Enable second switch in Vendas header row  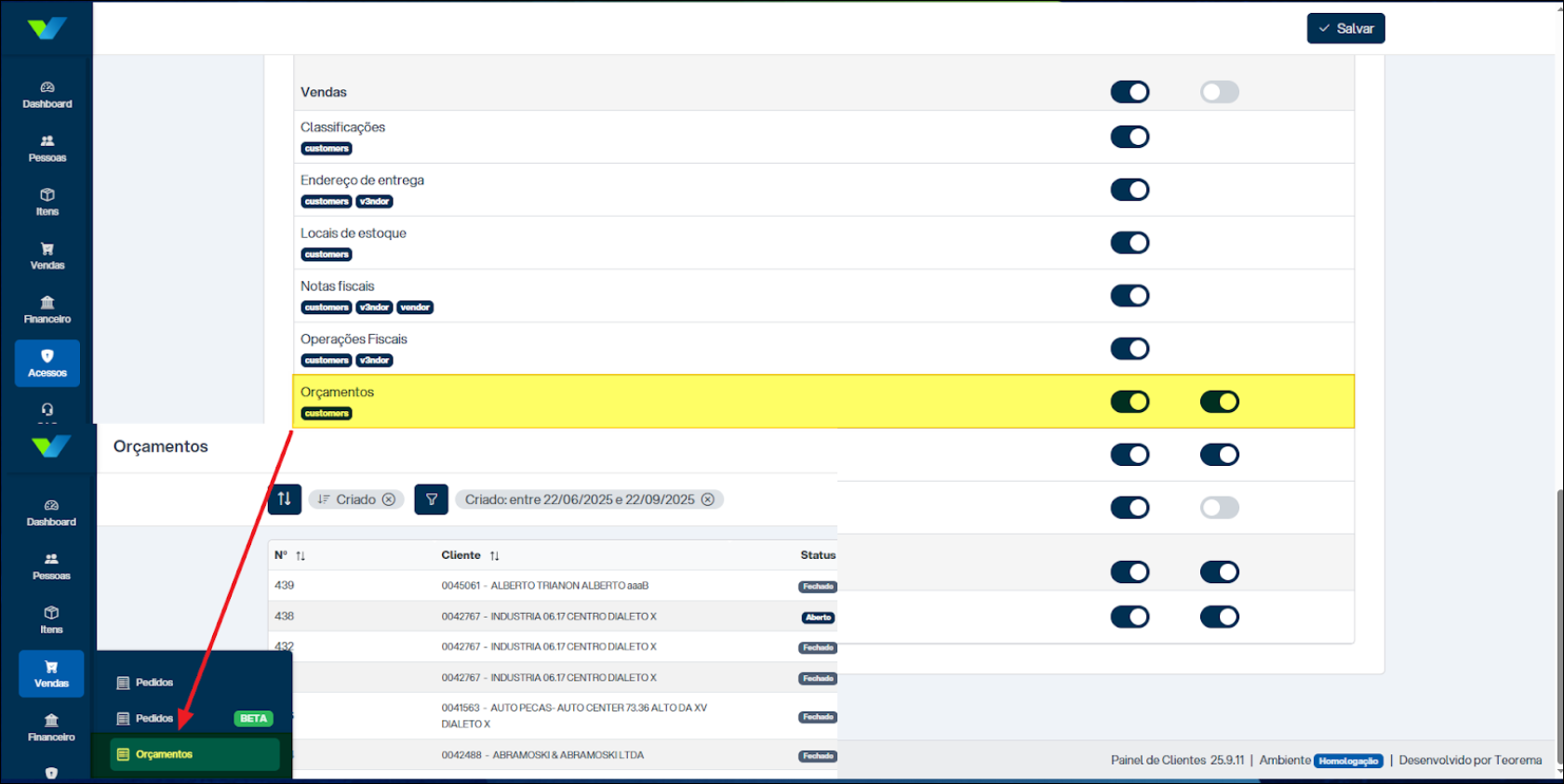pos(1219,92)
